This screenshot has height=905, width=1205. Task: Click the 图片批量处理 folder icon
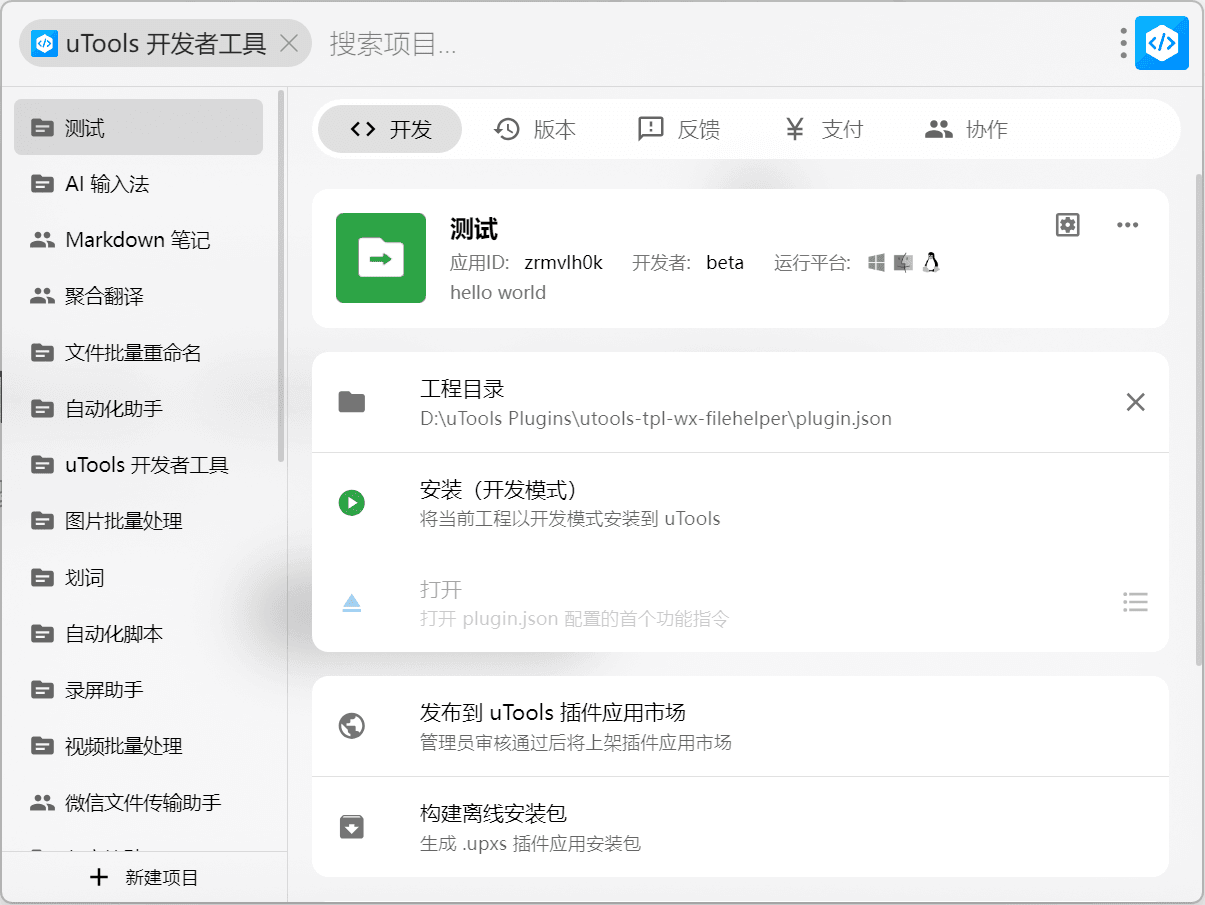(x=42, y=521)
